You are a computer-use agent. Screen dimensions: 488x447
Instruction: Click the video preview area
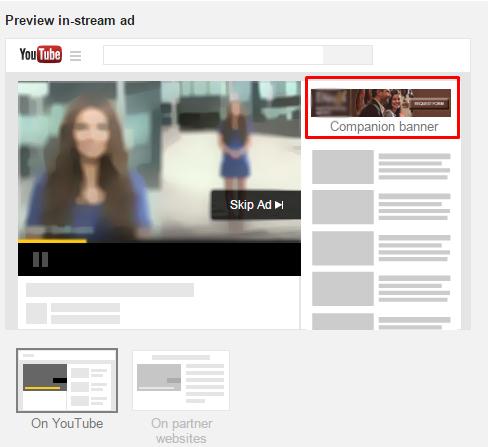pyautogui.click(x=159, y=162)
